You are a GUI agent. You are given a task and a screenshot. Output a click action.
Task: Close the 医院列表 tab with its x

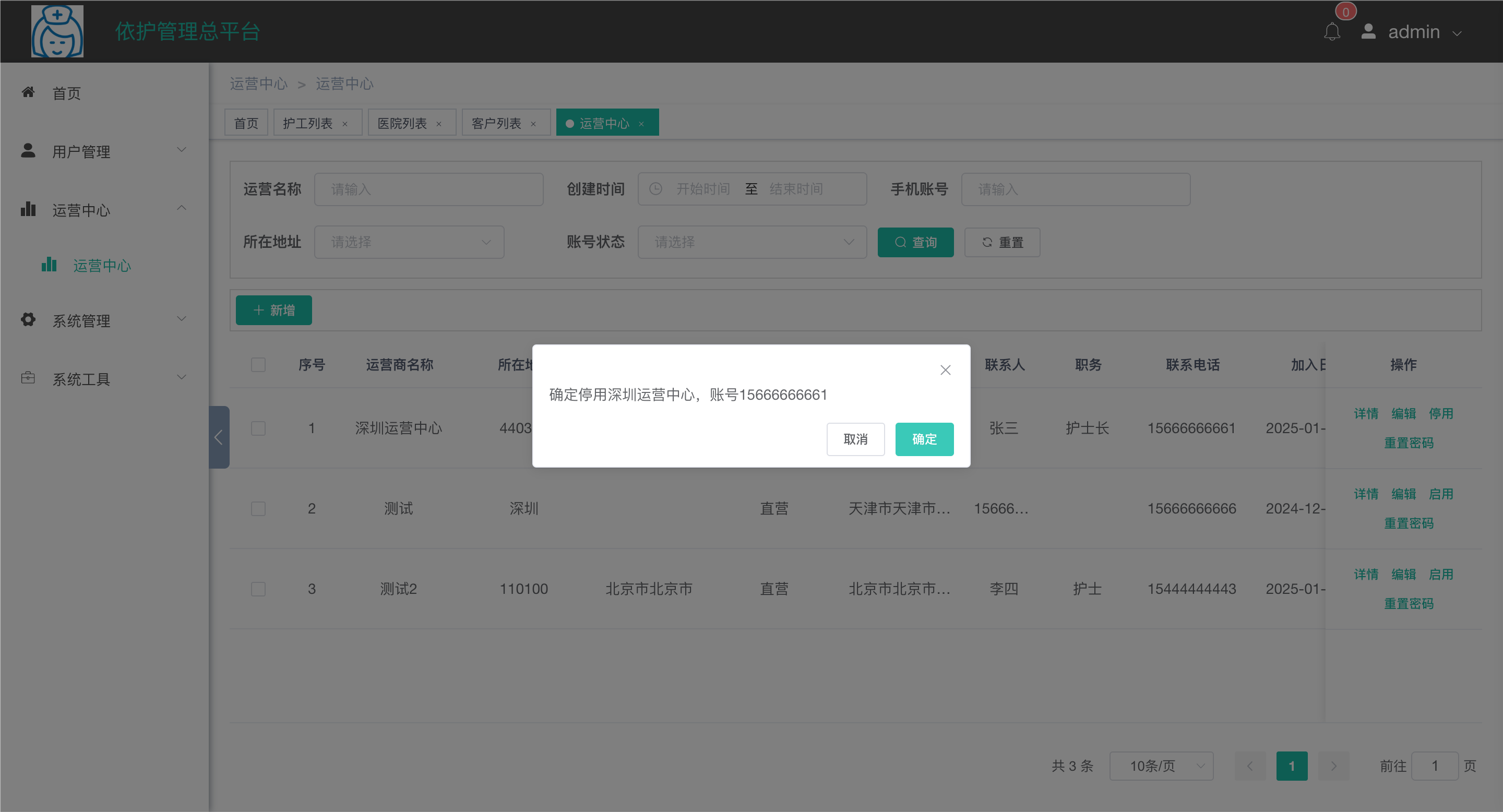pos(439,124)
